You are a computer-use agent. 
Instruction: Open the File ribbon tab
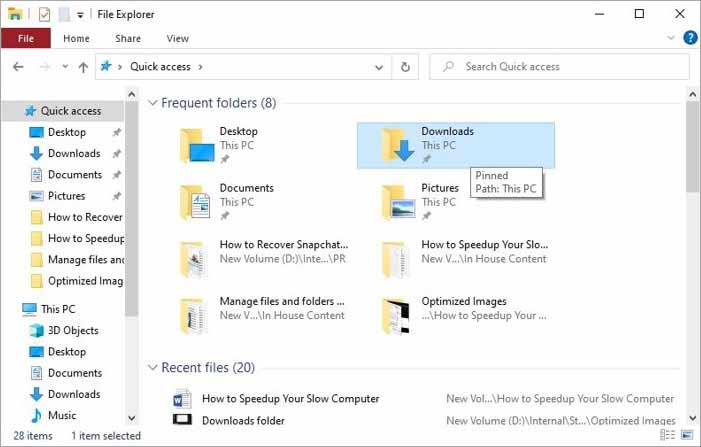click(x=25, y=38)
